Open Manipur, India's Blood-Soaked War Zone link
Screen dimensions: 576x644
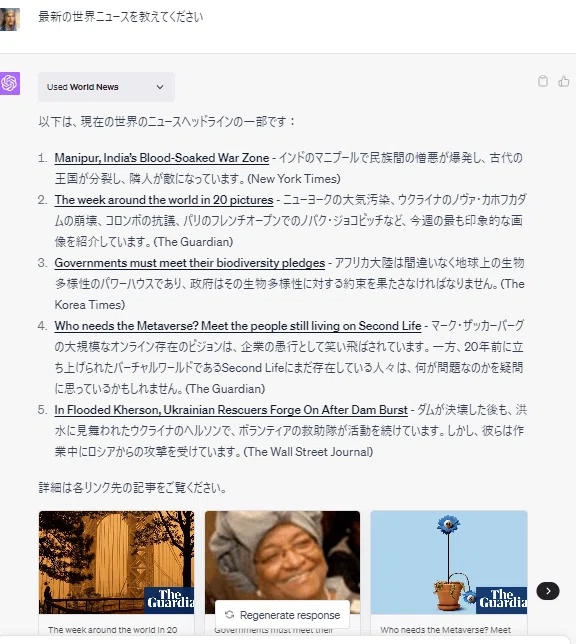coord(162,158)
